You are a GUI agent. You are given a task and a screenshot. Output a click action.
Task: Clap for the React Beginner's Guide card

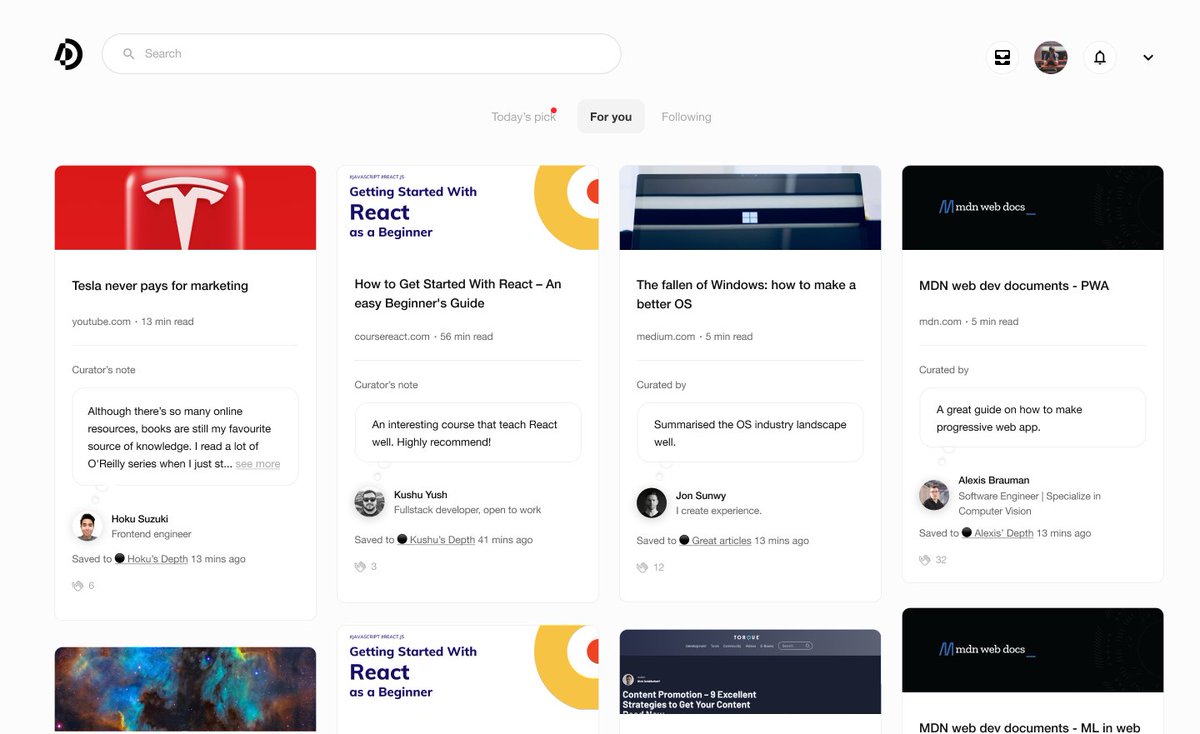[x=361, y=567]
